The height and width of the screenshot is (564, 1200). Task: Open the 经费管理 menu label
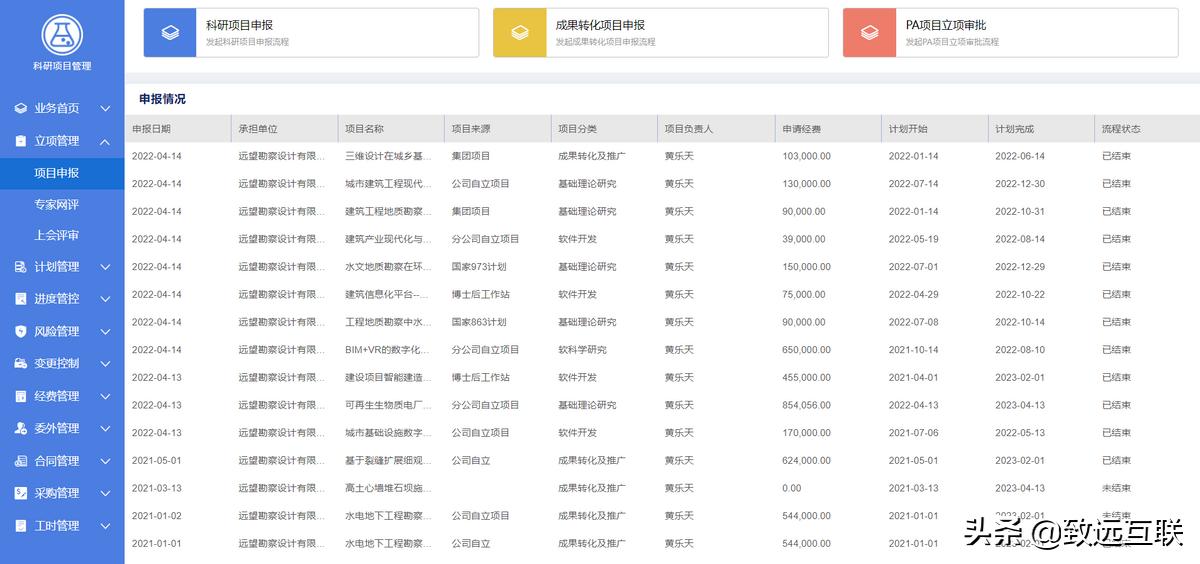tap(57, 396)
